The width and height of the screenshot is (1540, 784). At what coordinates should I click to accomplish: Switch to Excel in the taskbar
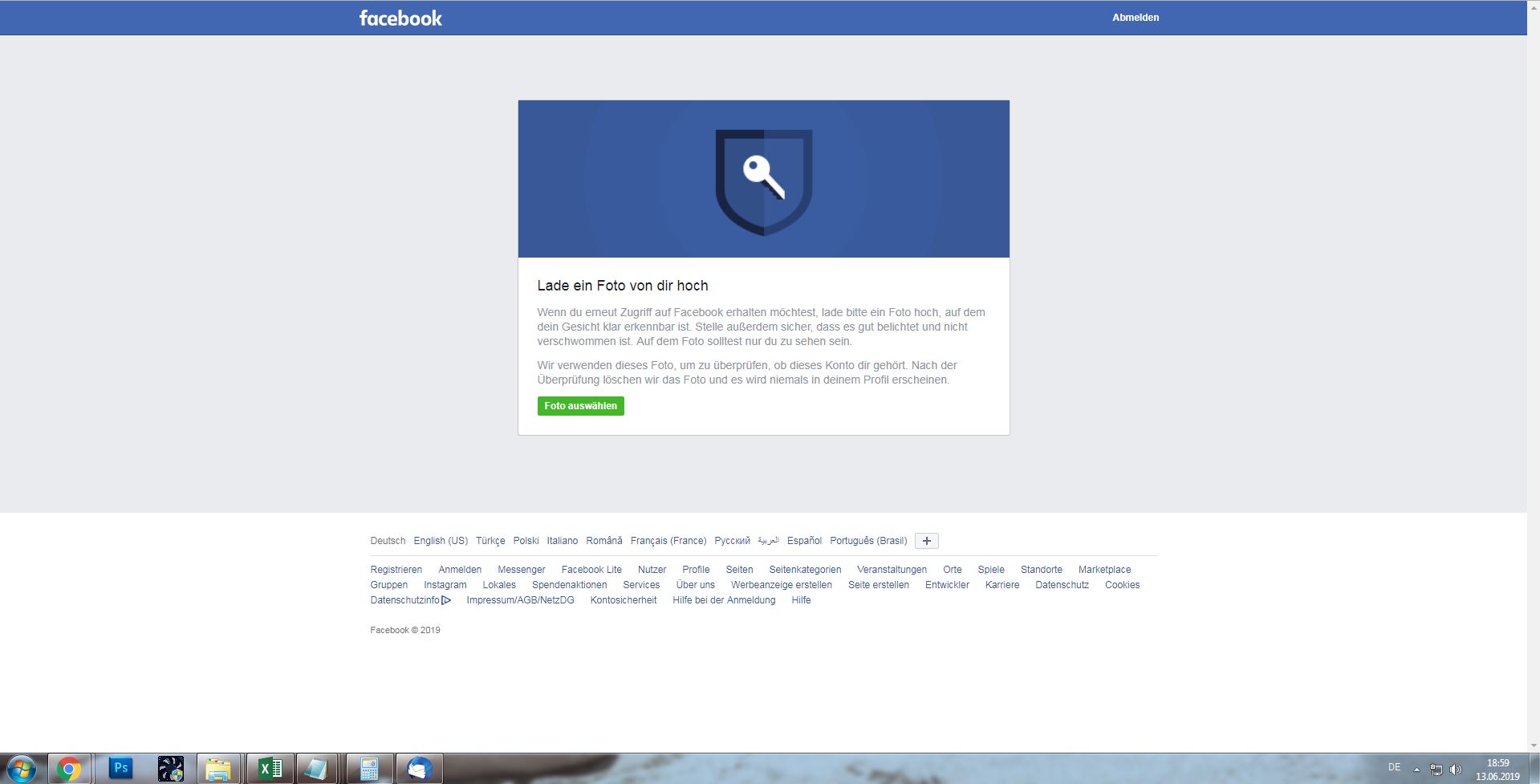(270, 769)
